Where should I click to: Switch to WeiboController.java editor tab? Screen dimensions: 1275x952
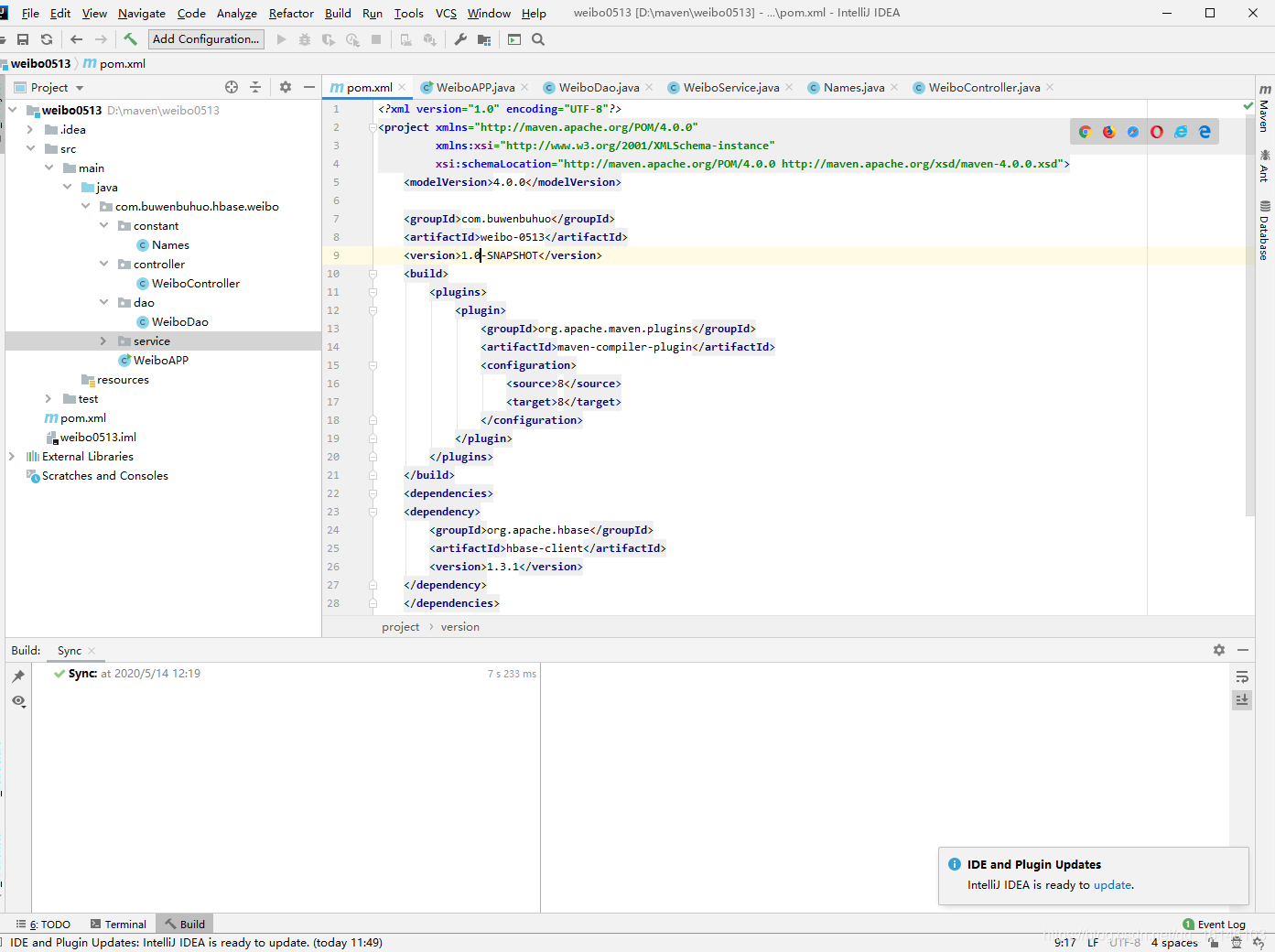click(984, 87)
